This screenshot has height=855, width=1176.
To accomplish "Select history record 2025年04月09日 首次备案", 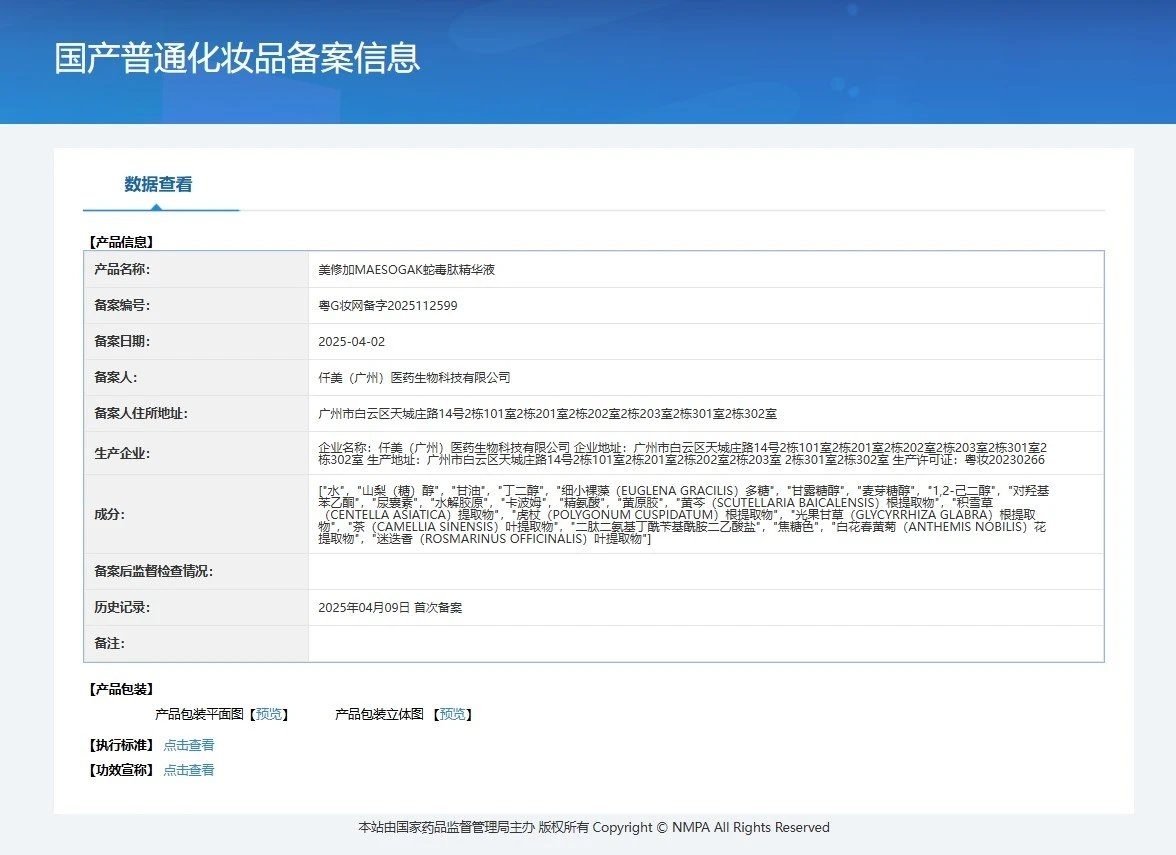I will click(x=390, y=608).
